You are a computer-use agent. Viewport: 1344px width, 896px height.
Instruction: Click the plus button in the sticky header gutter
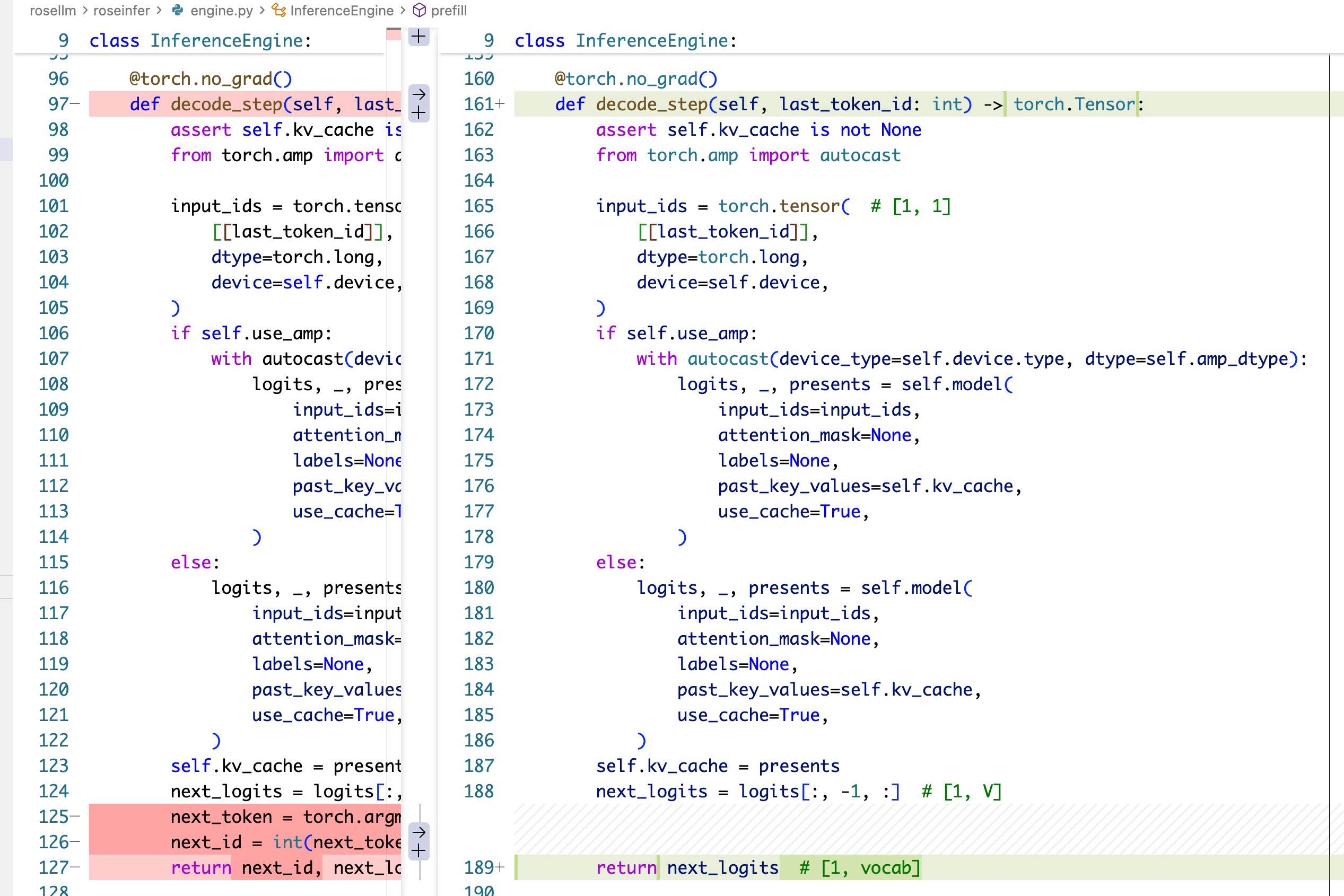coord(418,37)
